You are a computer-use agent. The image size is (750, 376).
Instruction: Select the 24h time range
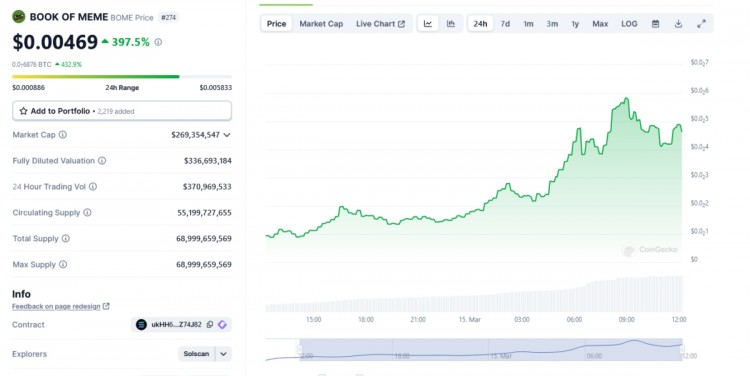click(480, 23)
